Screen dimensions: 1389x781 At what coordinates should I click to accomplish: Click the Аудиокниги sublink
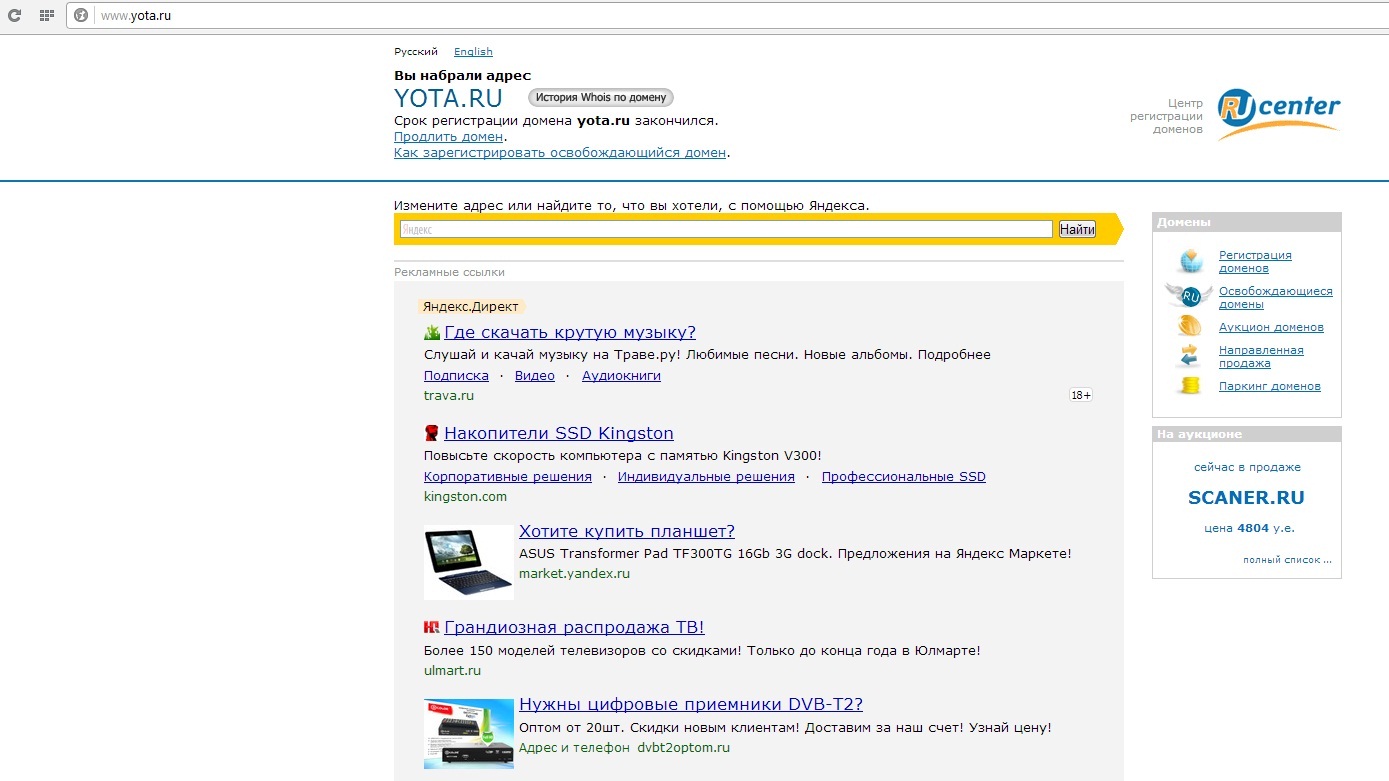pos(621,376)
